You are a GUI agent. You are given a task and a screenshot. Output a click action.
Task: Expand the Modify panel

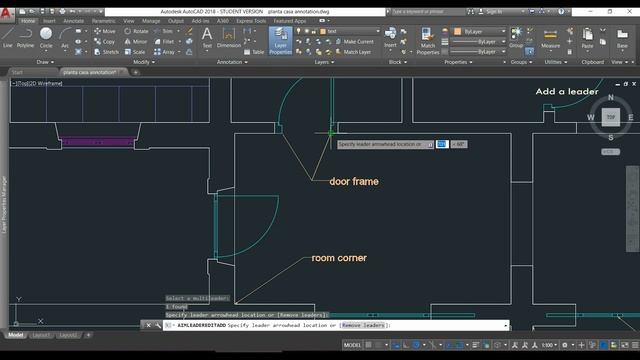tap(144, 62)
